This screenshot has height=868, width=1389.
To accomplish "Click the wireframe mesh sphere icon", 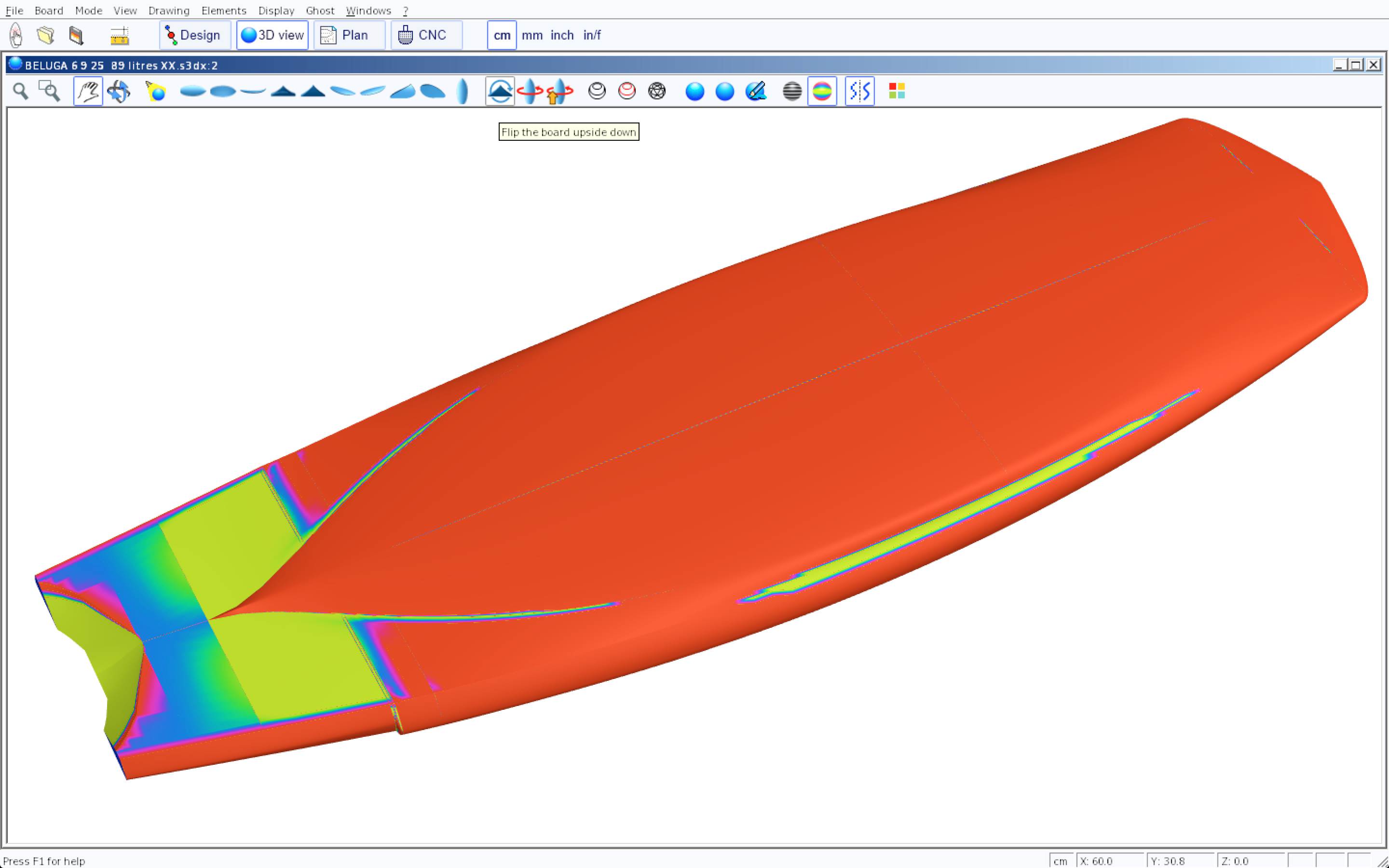I will tap(656, 91).
